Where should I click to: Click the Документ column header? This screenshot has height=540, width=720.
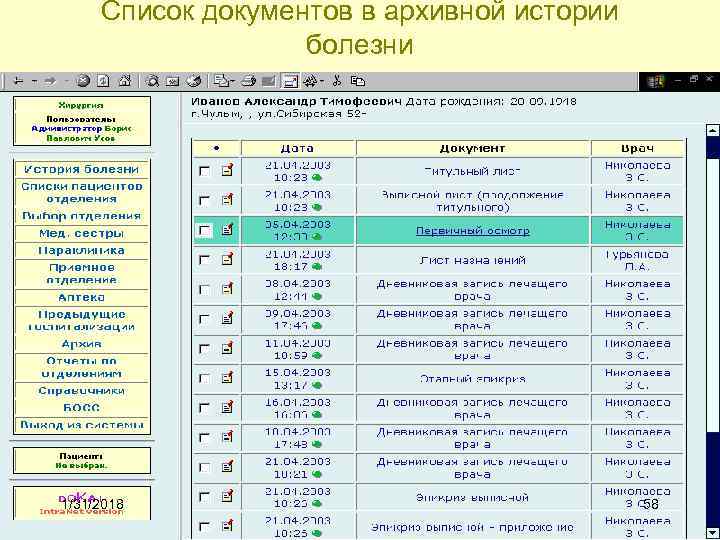tap(472, 148)
